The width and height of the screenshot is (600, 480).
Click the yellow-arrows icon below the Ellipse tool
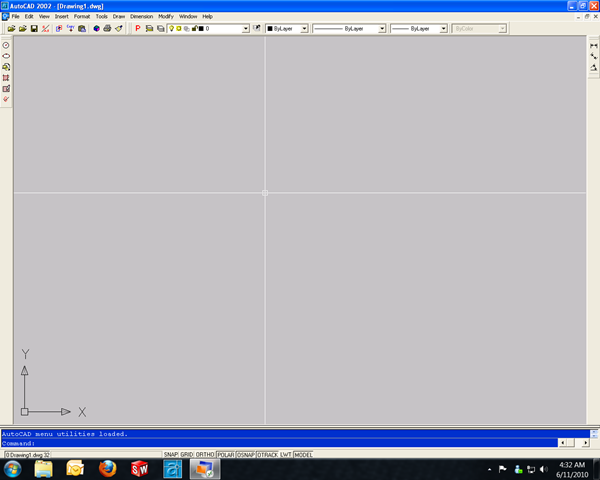tap(6, 67)
